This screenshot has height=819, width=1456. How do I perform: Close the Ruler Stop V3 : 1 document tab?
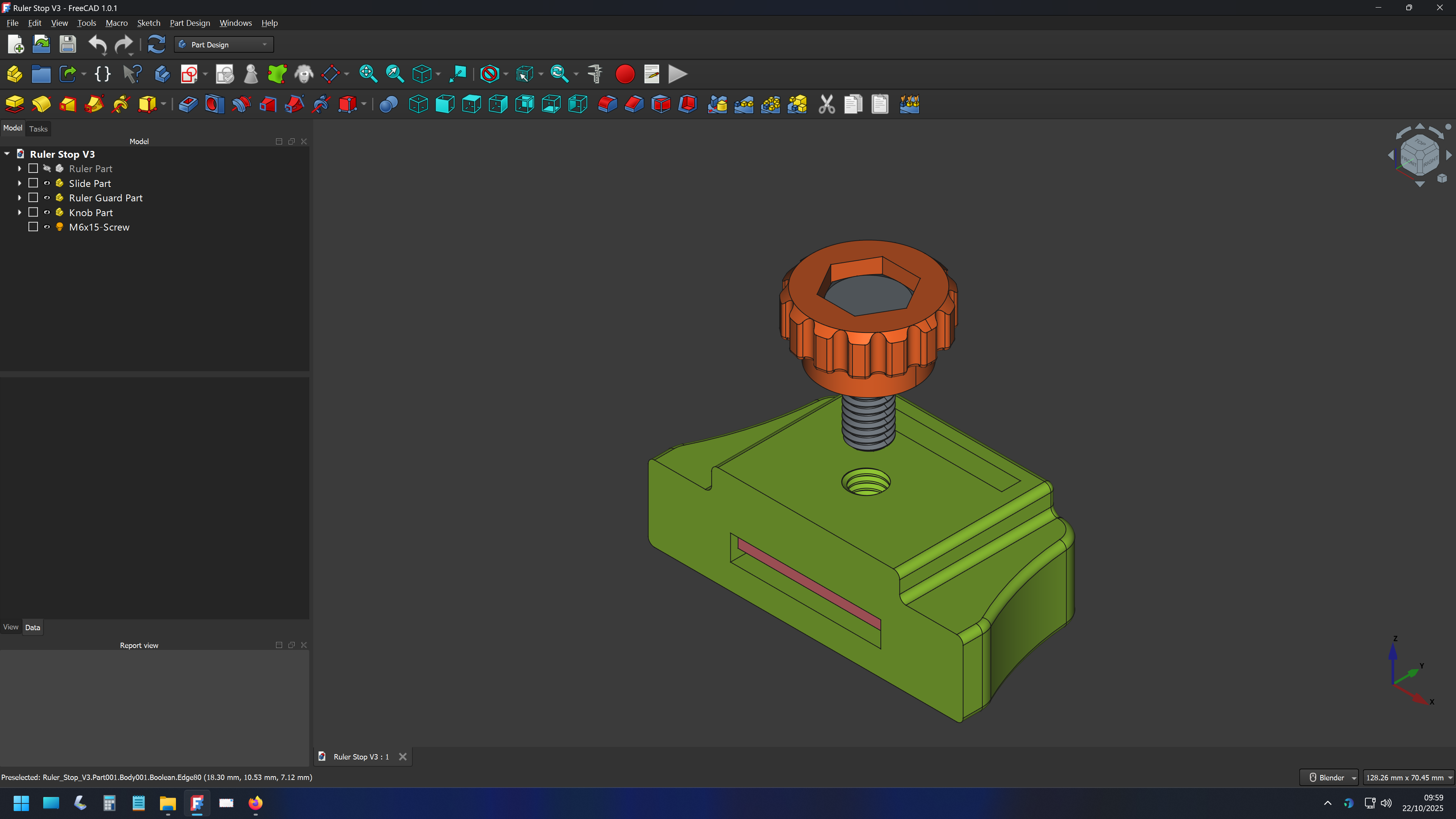(403, 757)
